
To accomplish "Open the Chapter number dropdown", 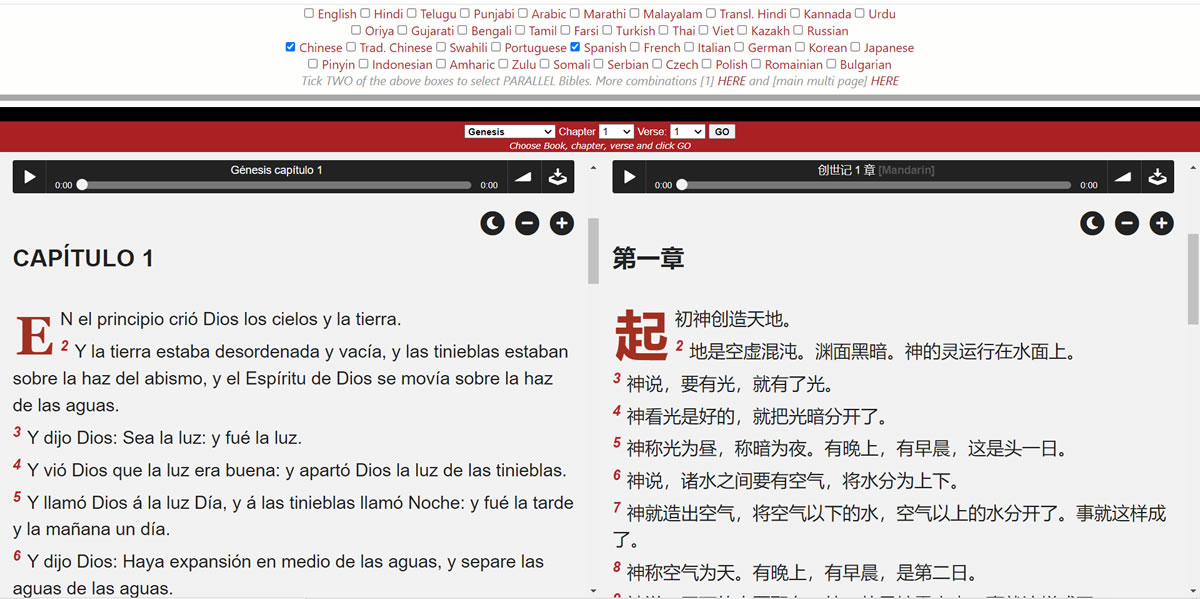I will [x=616, y=131].
